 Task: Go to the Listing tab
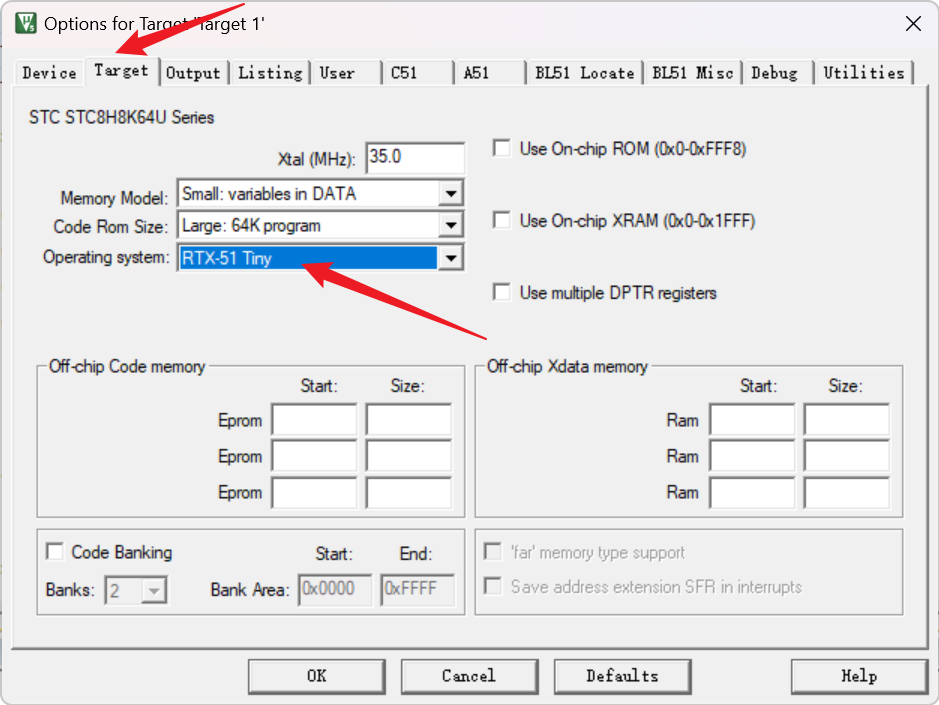click(270, 73)
